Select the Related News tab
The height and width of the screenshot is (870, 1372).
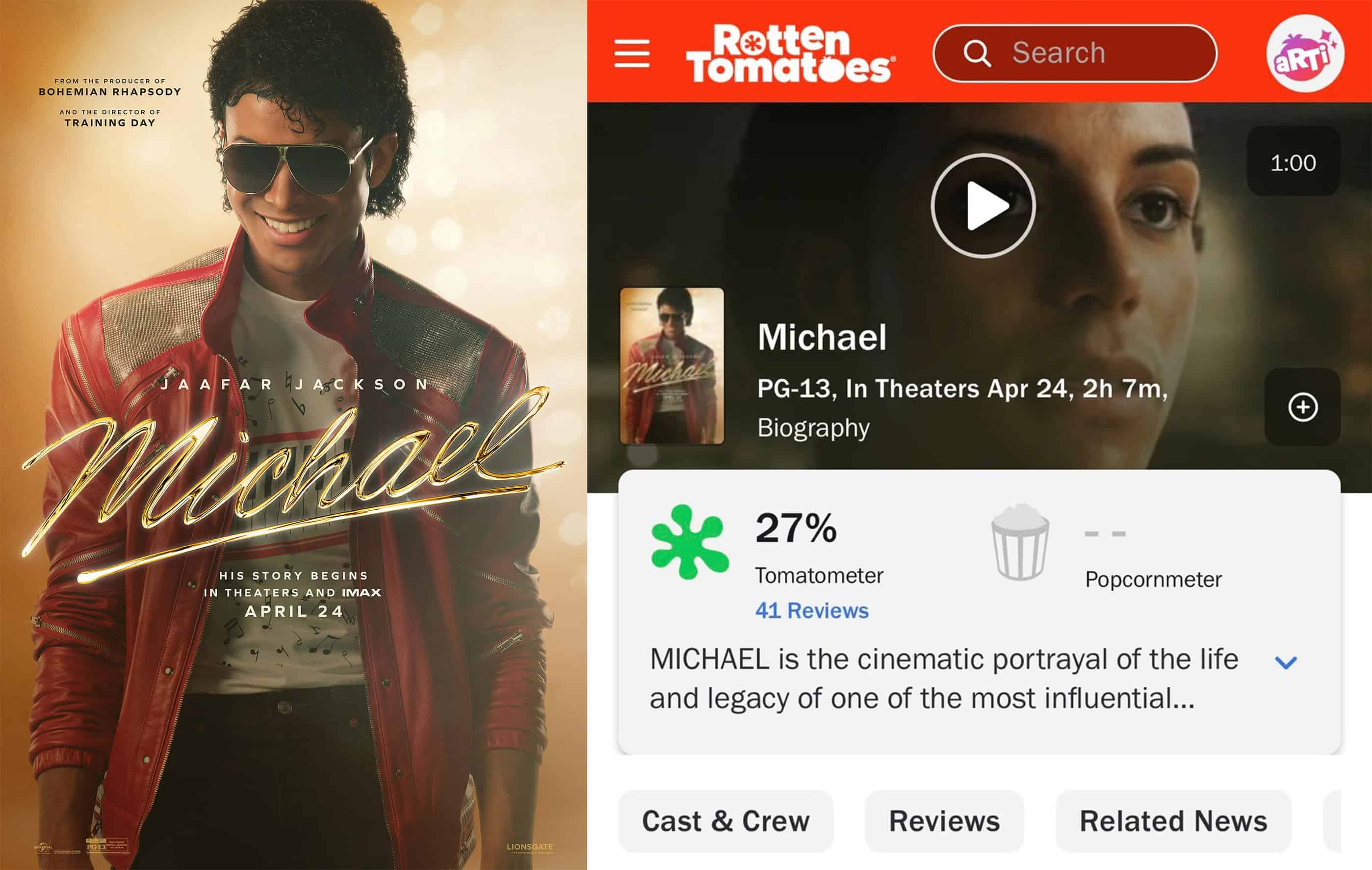tap(1173, 821)
